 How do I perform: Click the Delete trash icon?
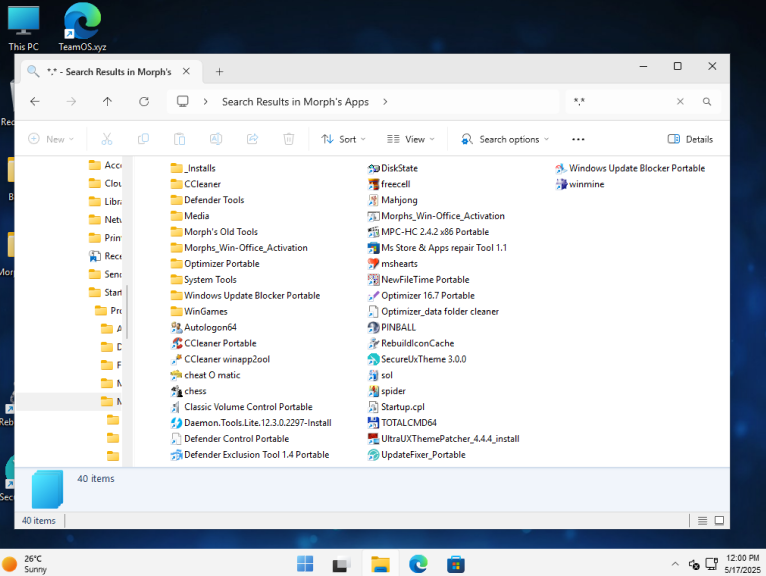pyautogui.click(x=289, y=139)
